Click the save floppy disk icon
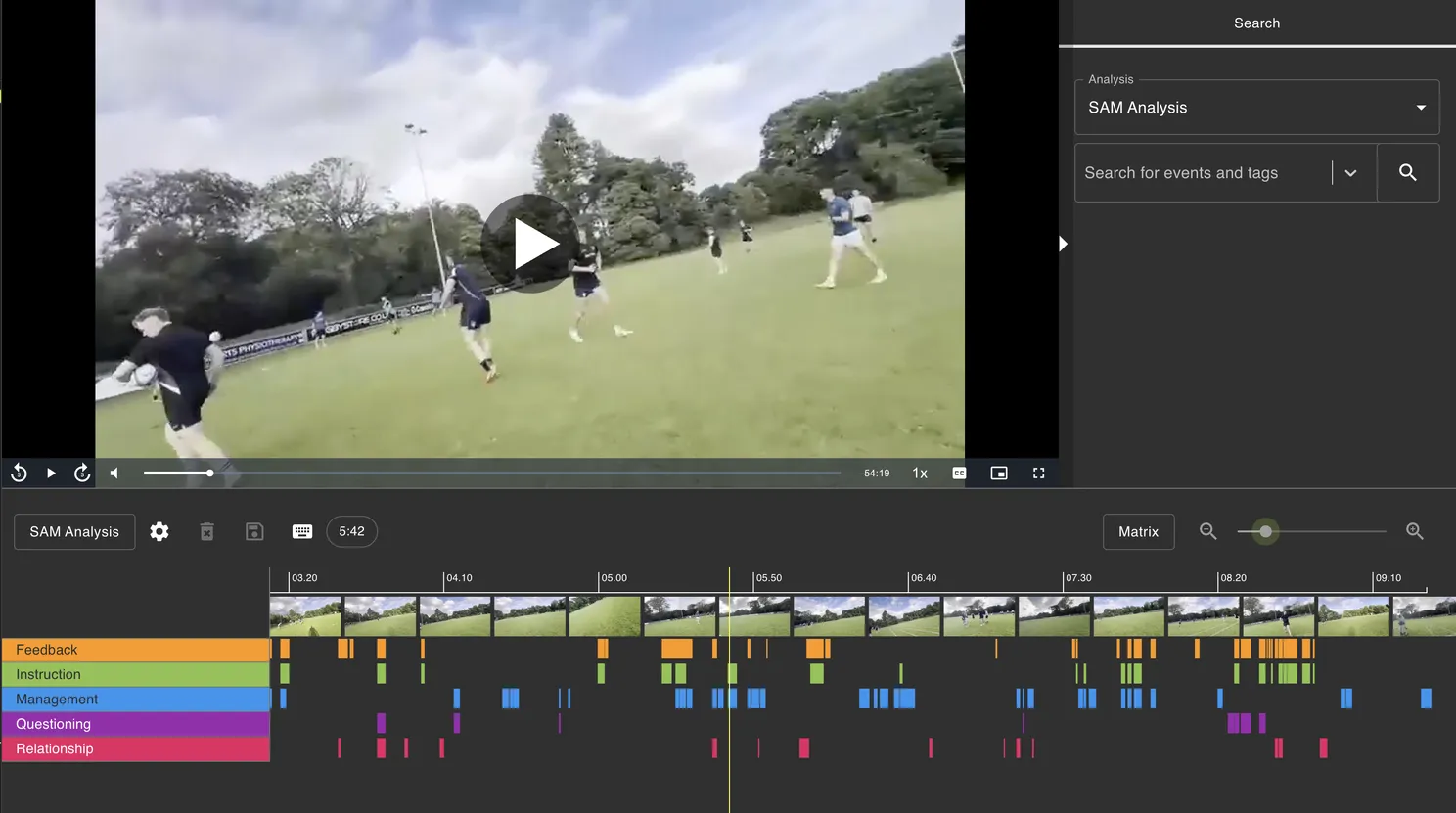 (x=254, y=532)
